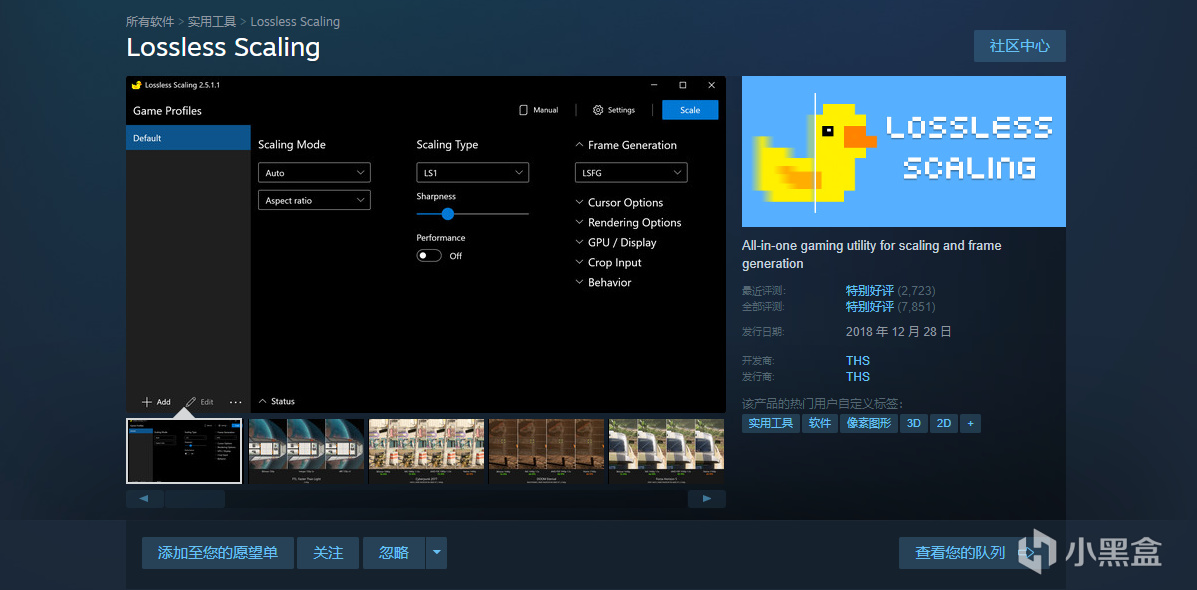Open the LSFG frame generation dropdown
Screen dimensions: 1197x590
coord(631,172)
